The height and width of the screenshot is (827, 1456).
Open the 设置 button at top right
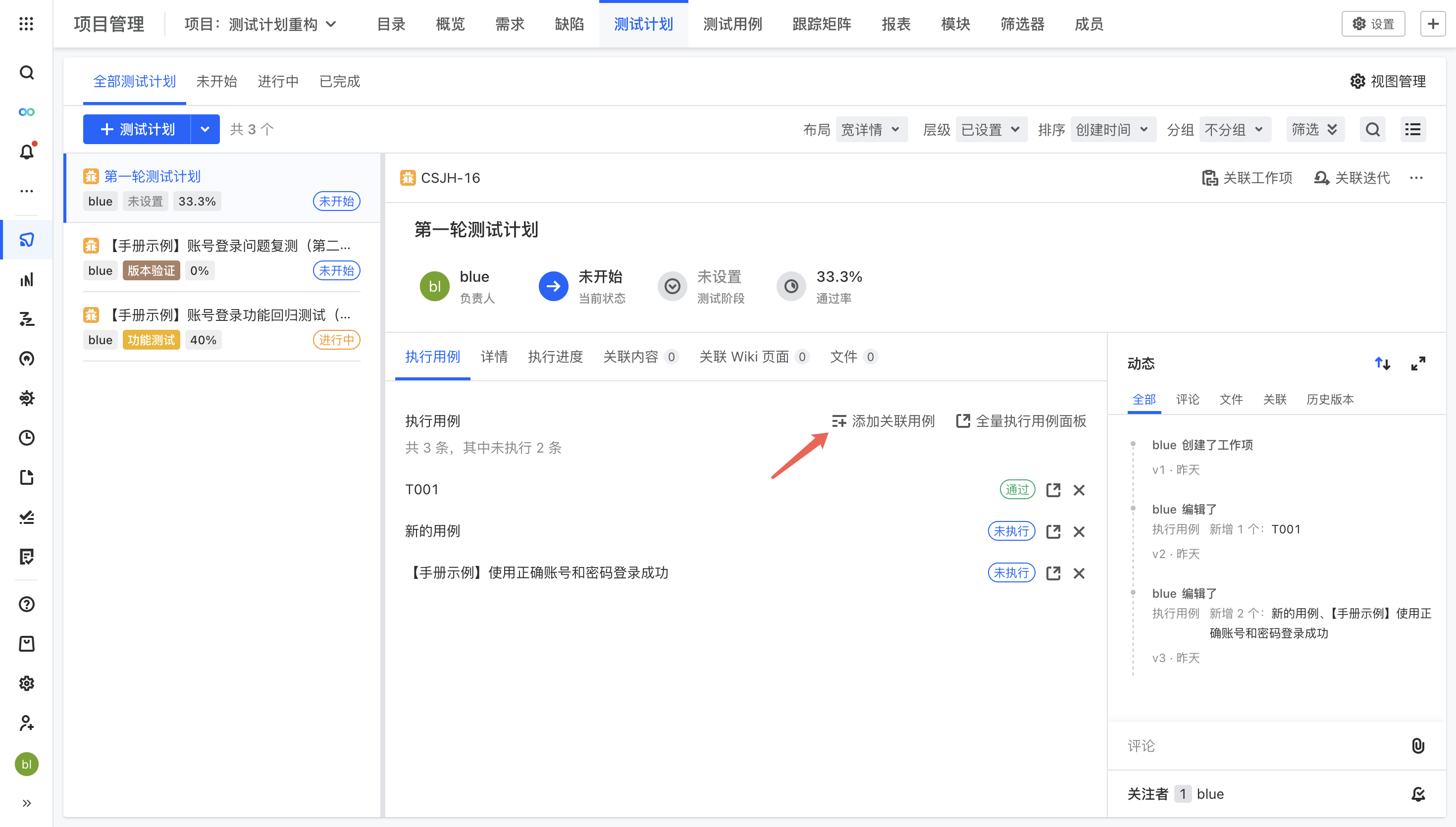(1373, 24)
